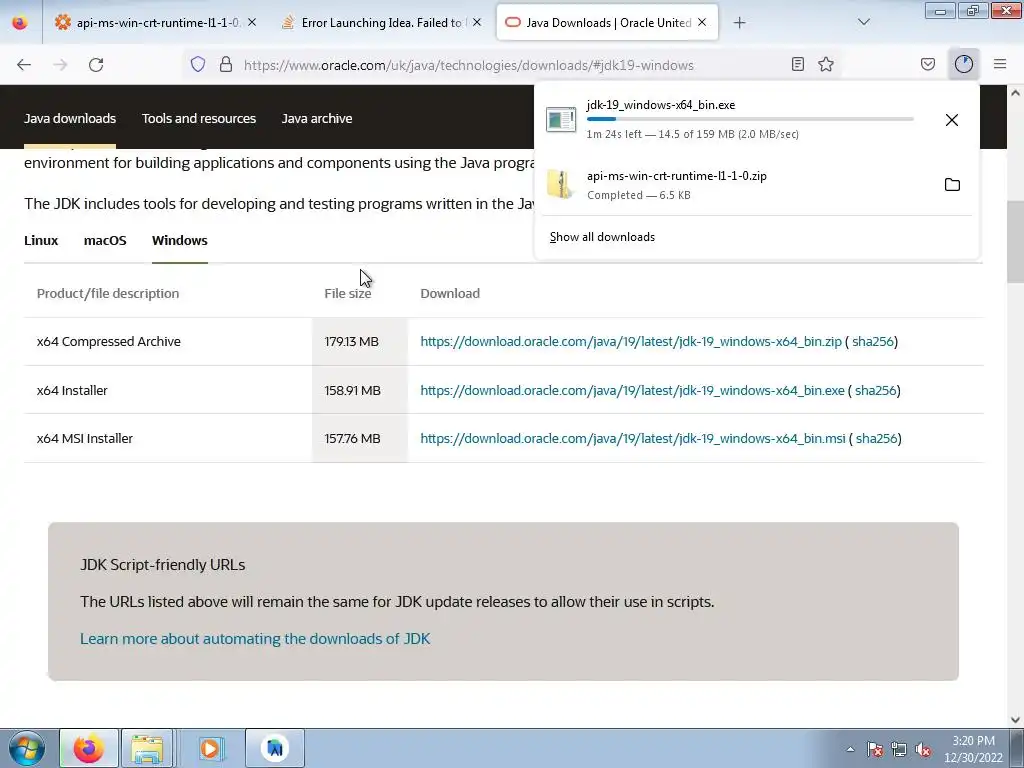Image resolution: width=1024 pixels, height=768 pixels.
Task: Click the scrollbar up arrow
Action: [1015, 93]
